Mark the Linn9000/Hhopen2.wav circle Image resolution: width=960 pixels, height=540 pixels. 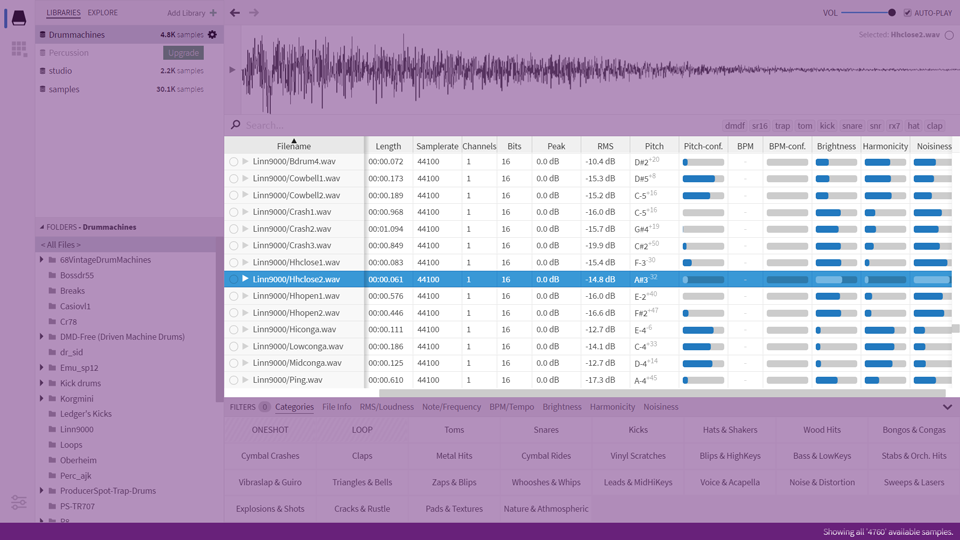pos(234,313)
